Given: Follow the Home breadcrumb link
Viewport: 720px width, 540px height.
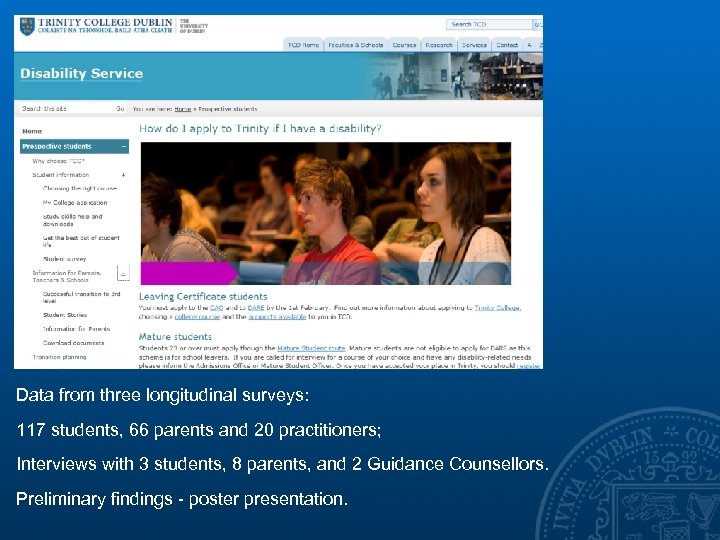Looking at the screenshot, I should (182, 109).
